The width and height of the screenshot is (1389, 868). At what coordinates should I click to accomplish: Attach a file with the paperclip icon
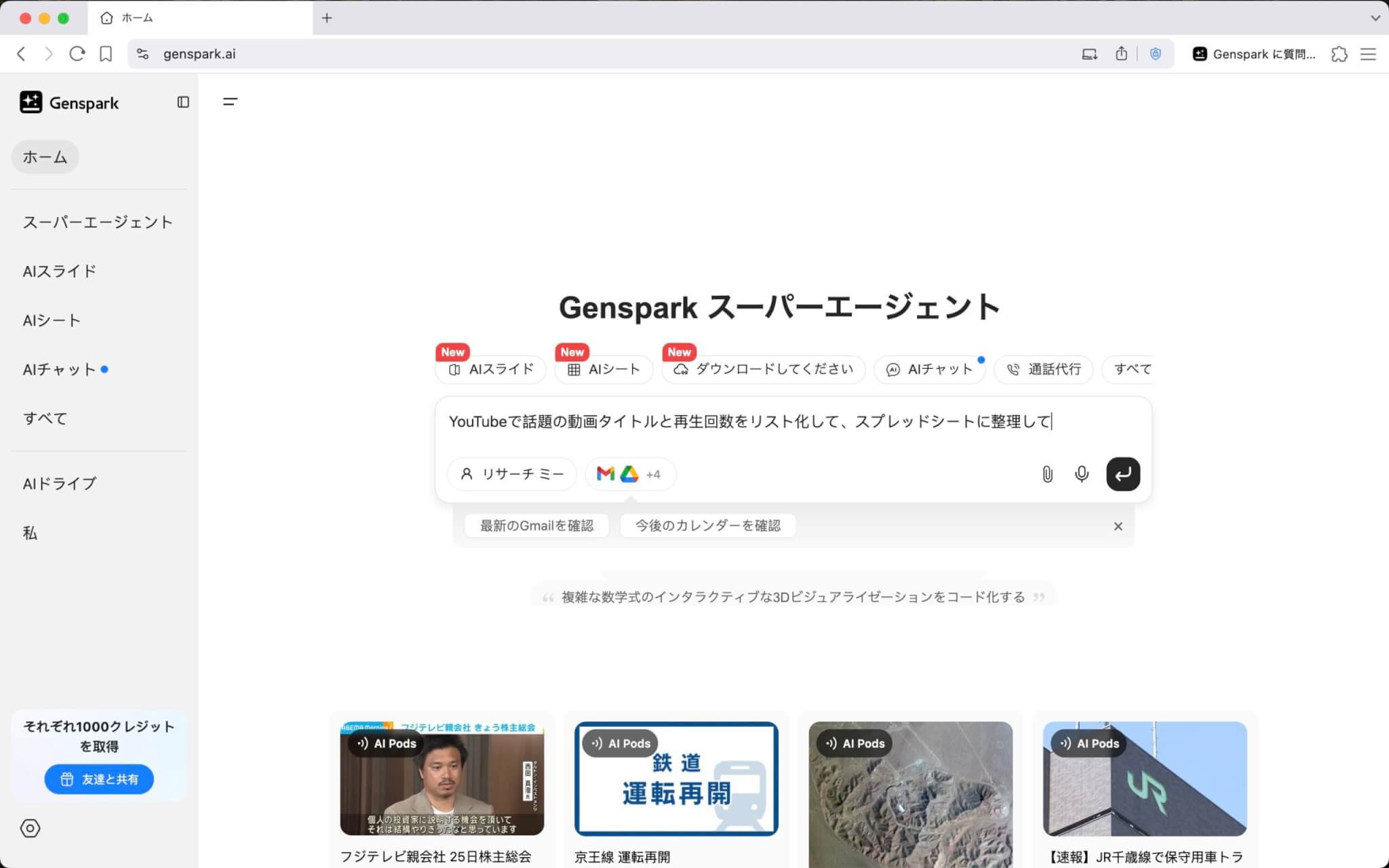1047,474
